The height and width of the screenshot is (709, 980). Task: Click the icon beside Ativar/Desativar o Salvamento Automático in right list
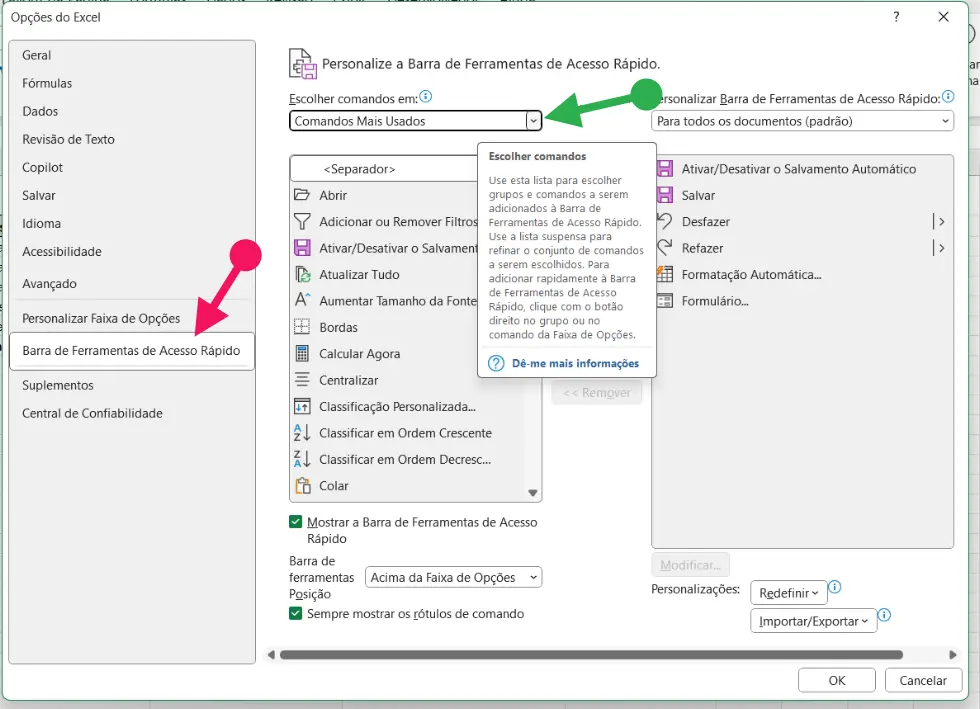(665, 169)
